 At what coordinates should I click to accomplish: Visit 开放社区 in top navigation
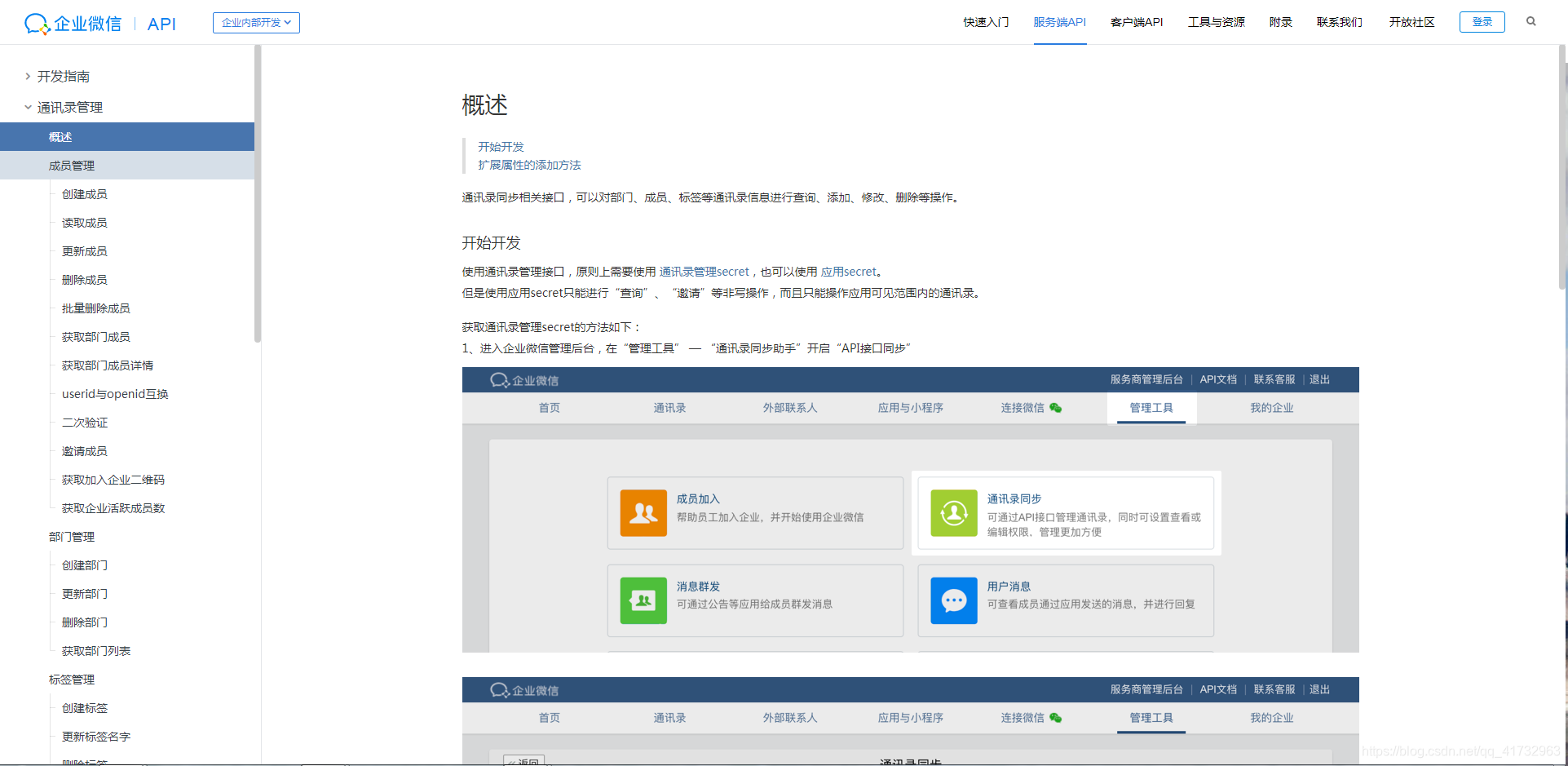pos(1411,22)
